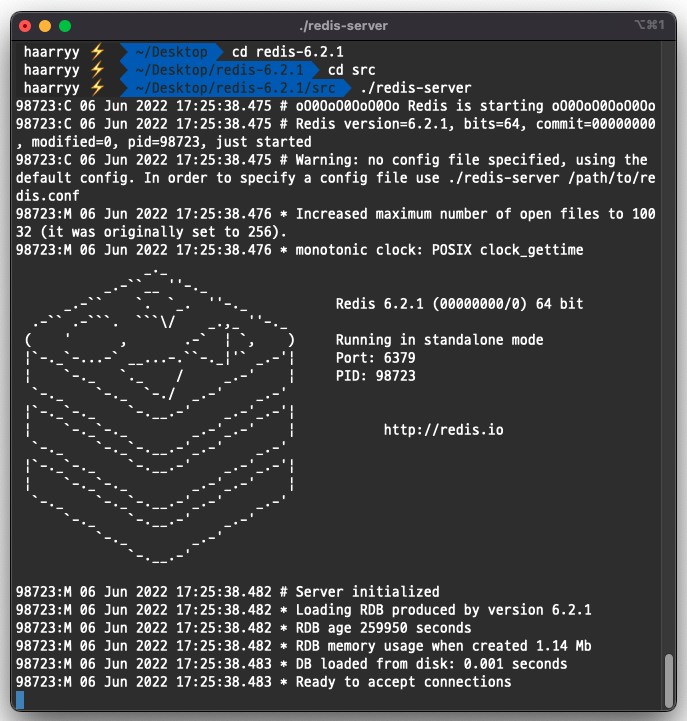Viewport: 687px width, 721px height.
Task: Click the lightning bolt beside the ./redis-server prompt
Action: click(x=97, y=88)
